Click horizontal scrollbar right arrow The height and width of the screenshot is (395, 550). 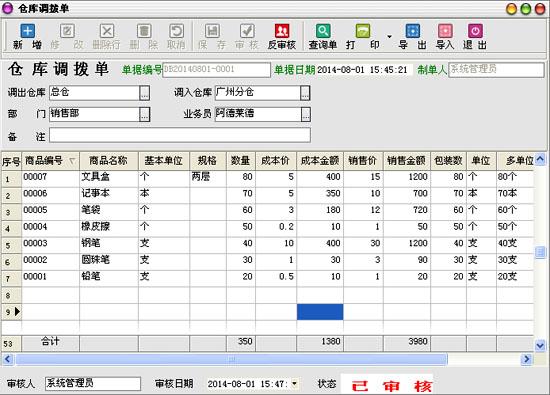[x=526, y=359]
